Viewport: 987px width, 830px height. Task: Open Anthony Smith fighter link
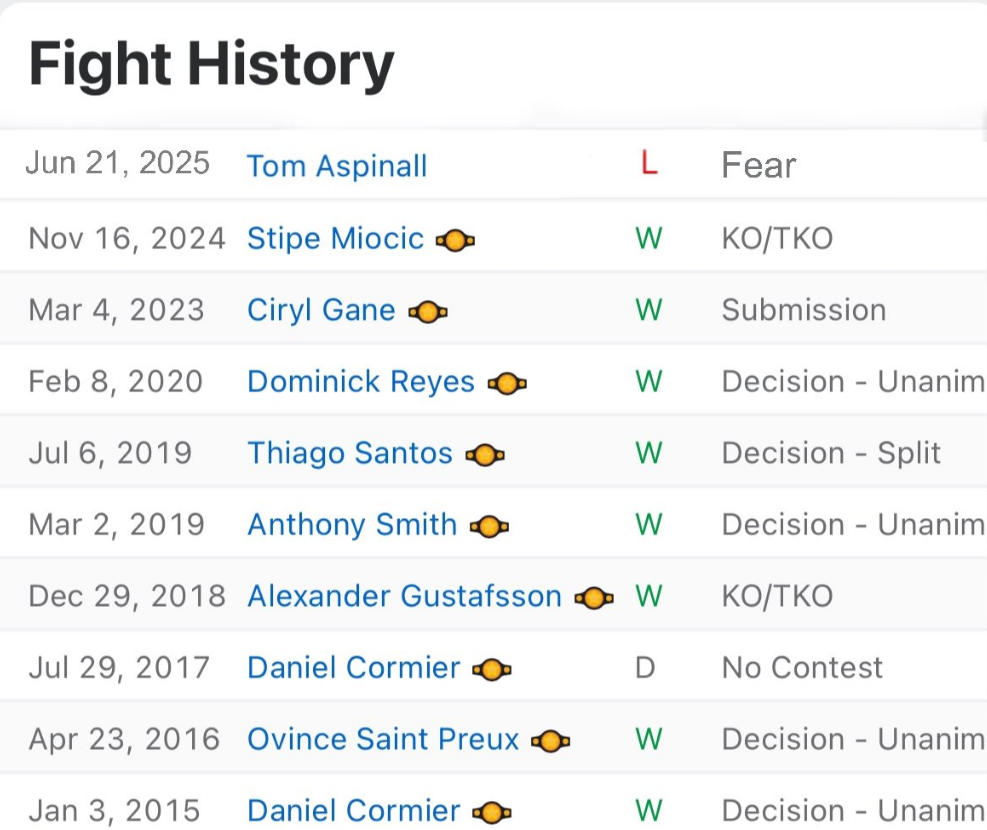click(352, 525)
